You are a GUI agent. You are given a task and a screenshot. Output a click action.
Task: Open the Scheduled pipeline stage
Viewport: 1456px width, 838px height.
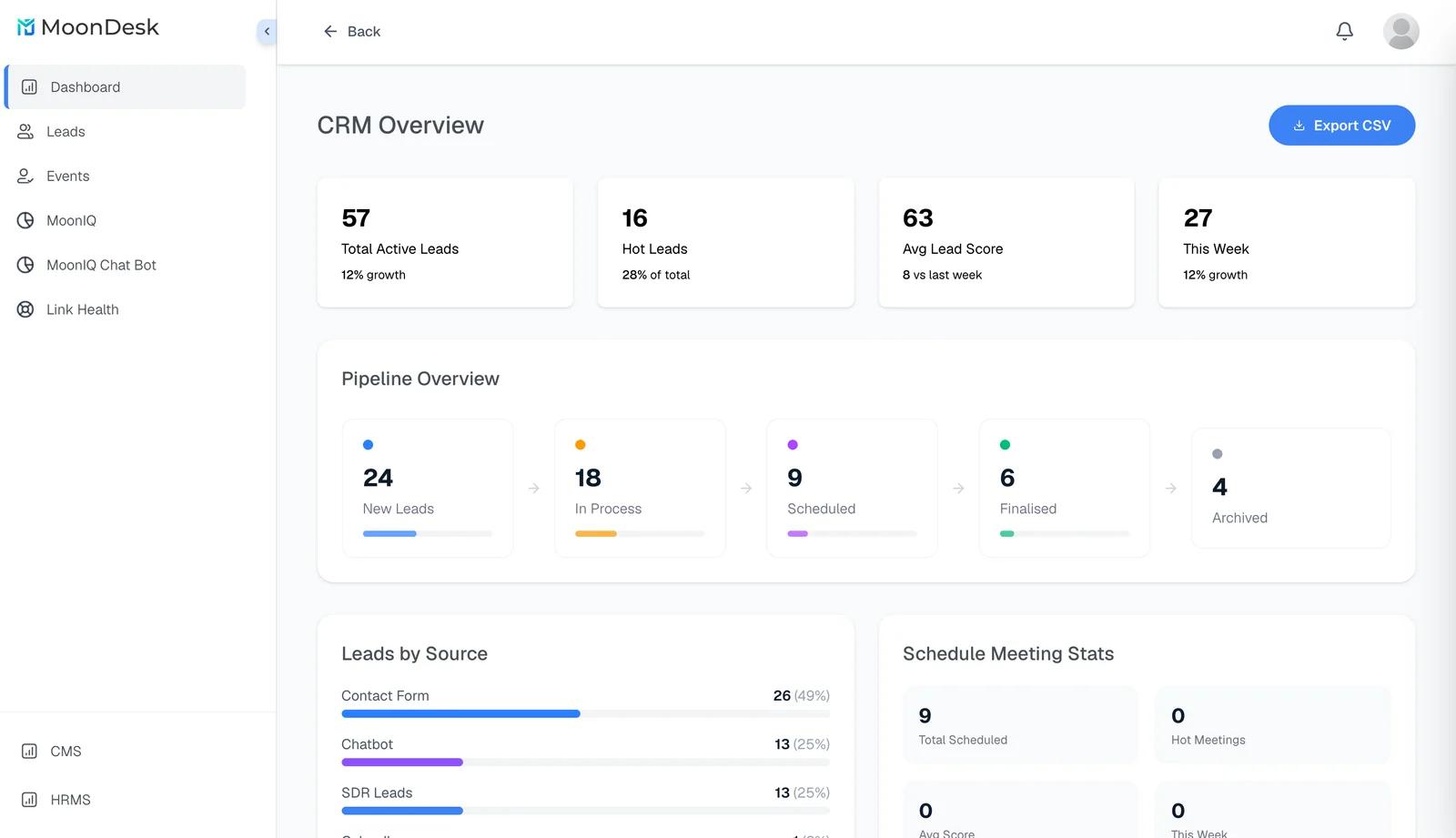[x=852, y=489]
